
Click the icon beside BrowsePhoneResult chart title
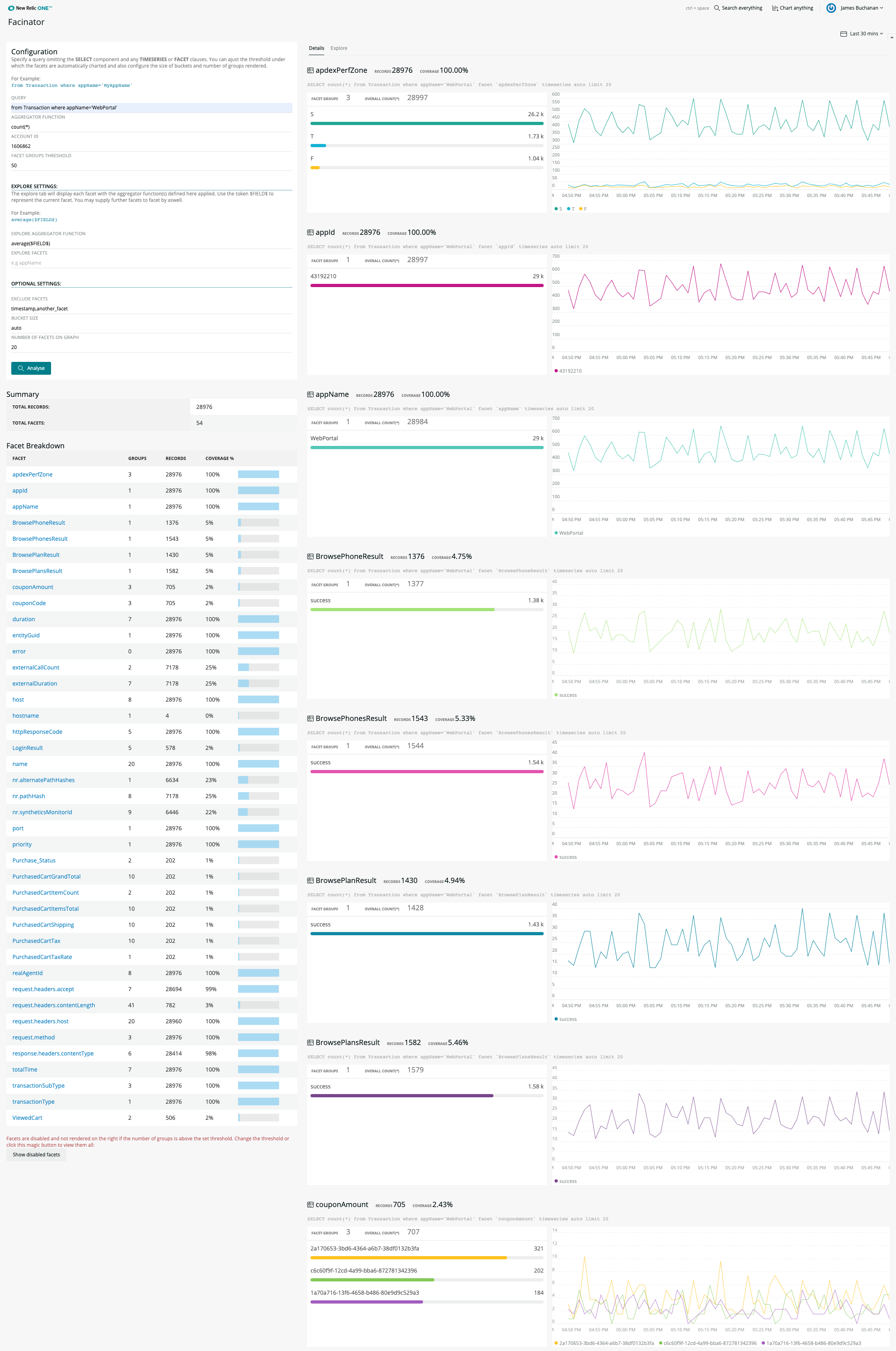pyautogui.click(x=310, y=556)
